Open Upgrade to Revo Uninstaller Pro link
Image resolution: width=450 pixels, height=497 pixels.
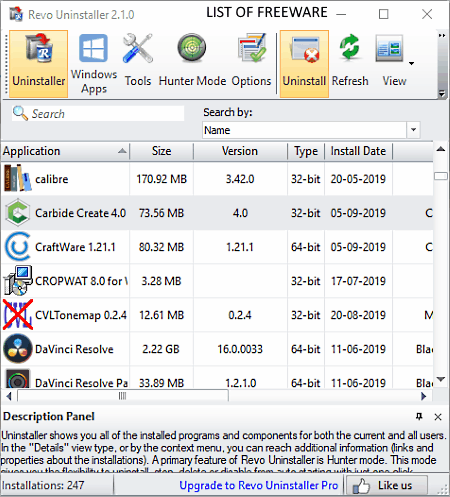click(x=259, y=485)
